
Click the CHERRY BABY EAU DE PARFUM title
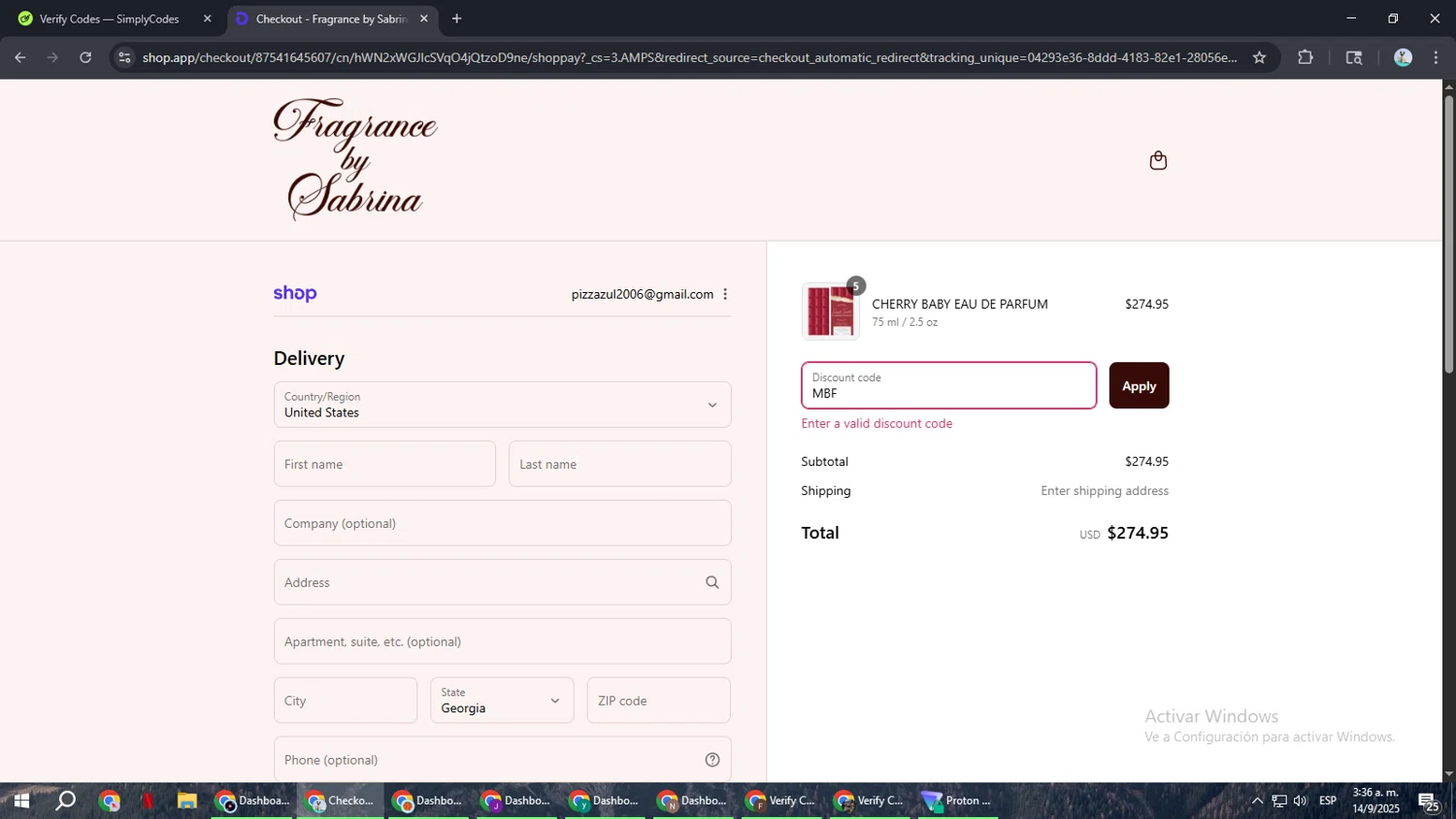point(959,304)
